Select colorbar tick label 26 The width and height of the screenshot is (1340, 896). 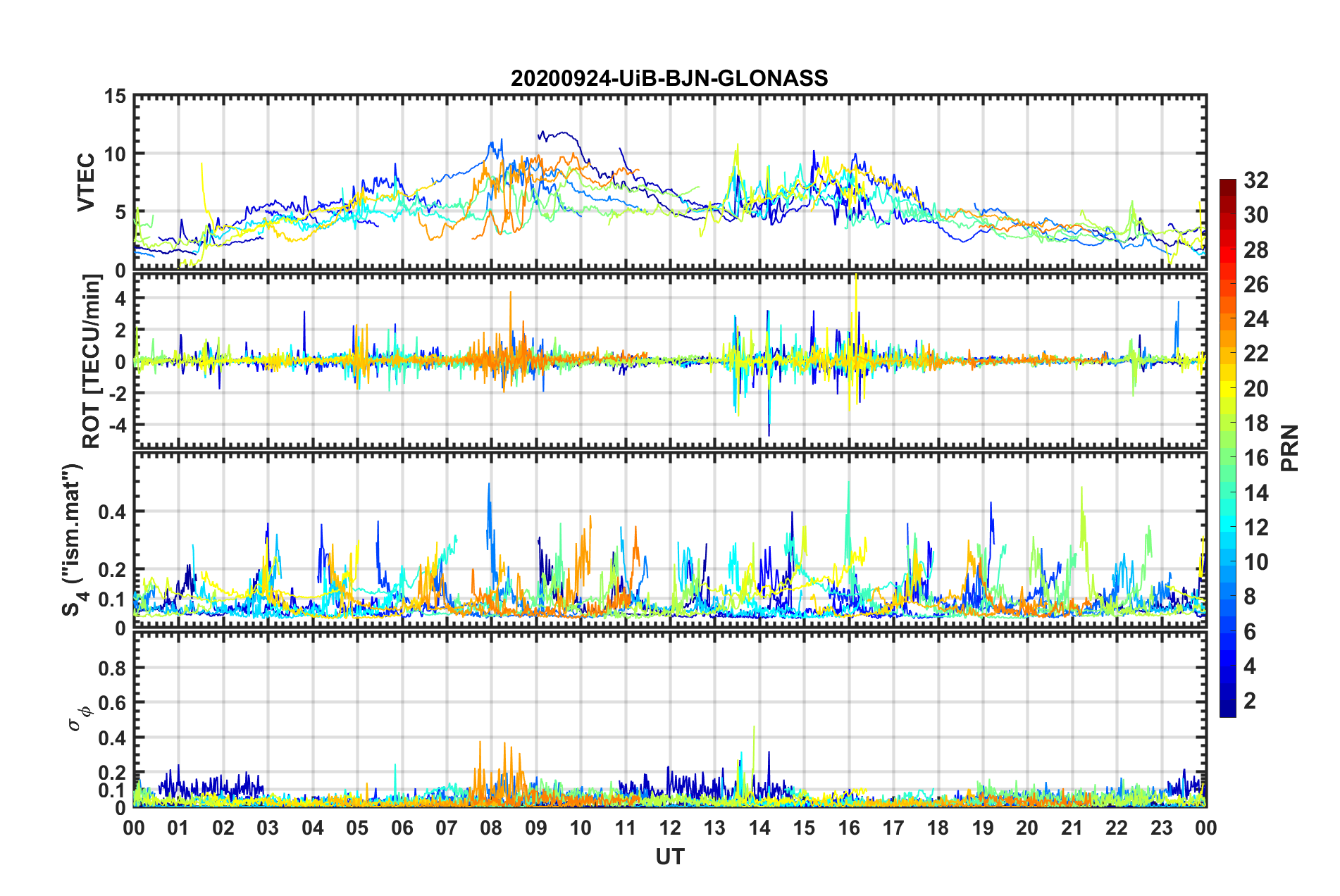[1255, 285]
